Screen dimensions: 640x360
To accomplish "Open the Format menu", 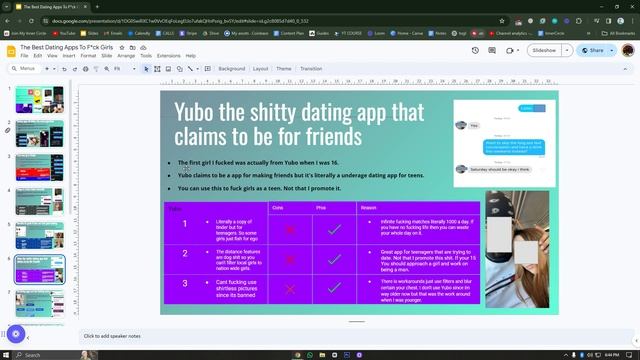I will point(88,56).
